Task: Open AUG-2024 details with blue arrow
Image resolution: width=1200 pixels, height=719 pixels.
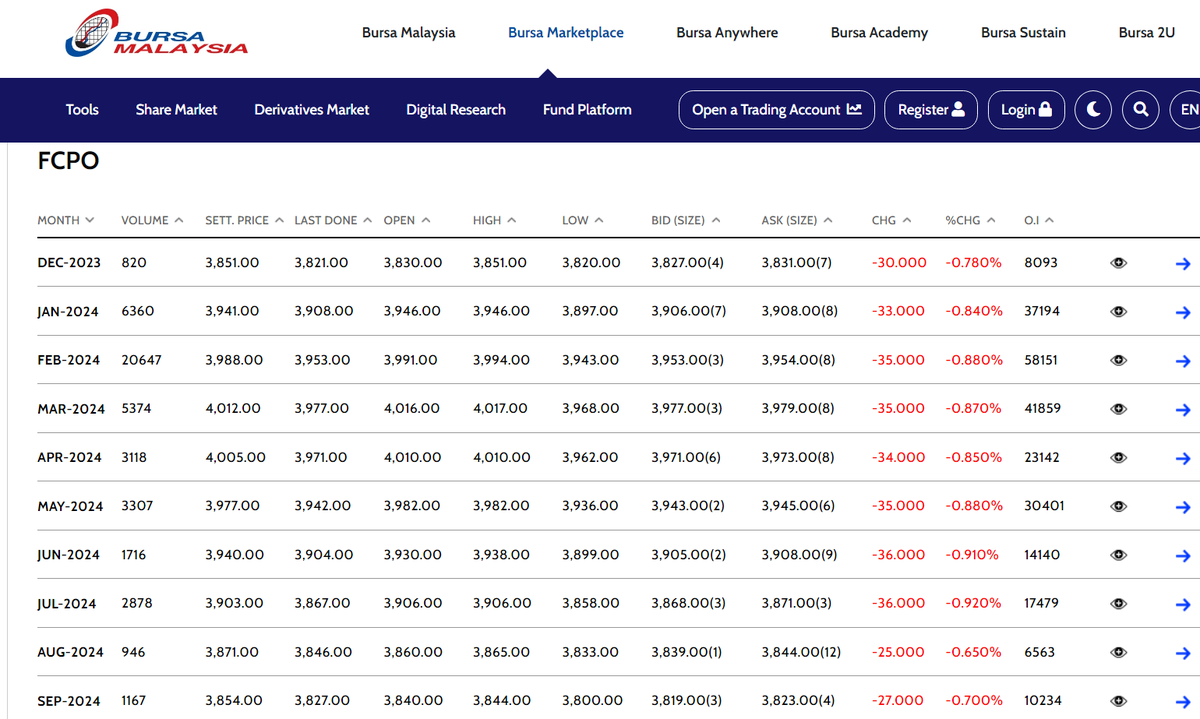Action: (1183, 653)
